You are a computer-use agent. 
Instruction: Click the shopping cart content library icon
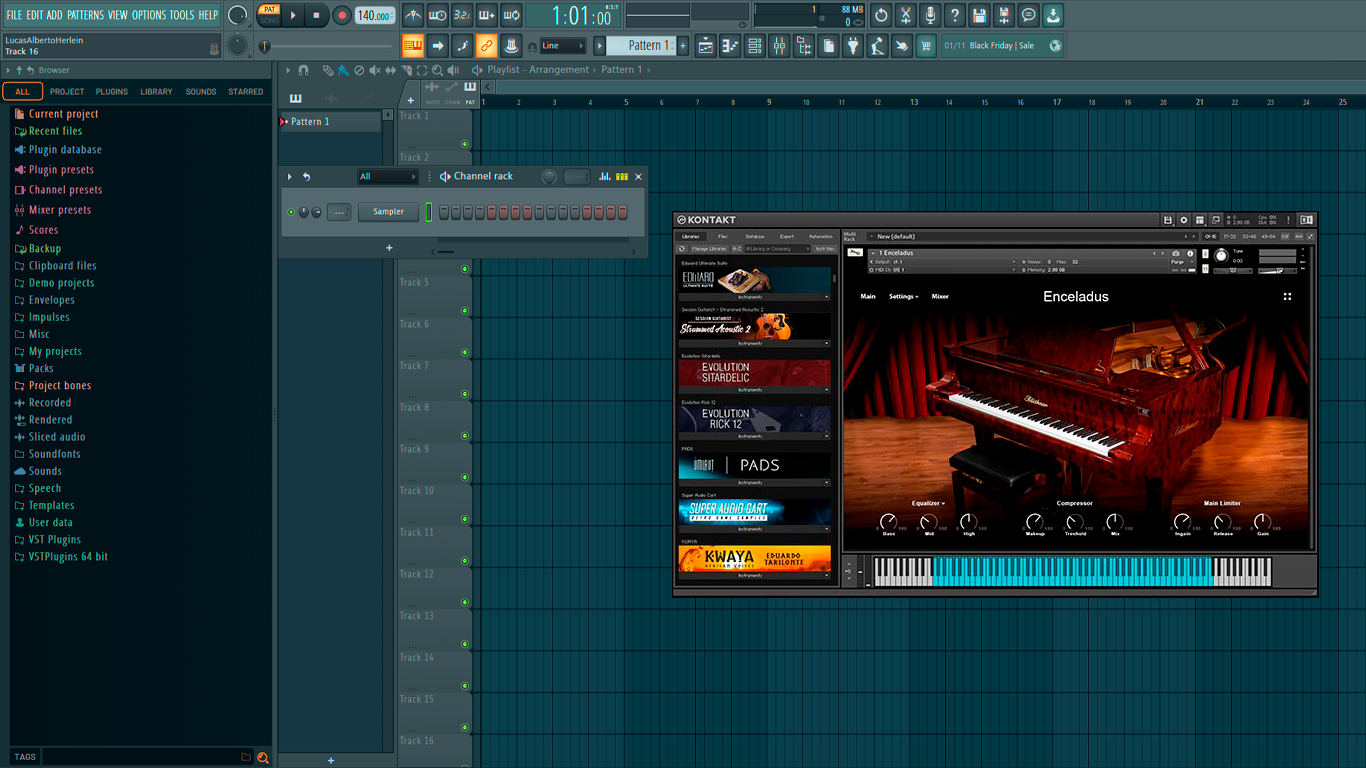[x=926, y=45]
